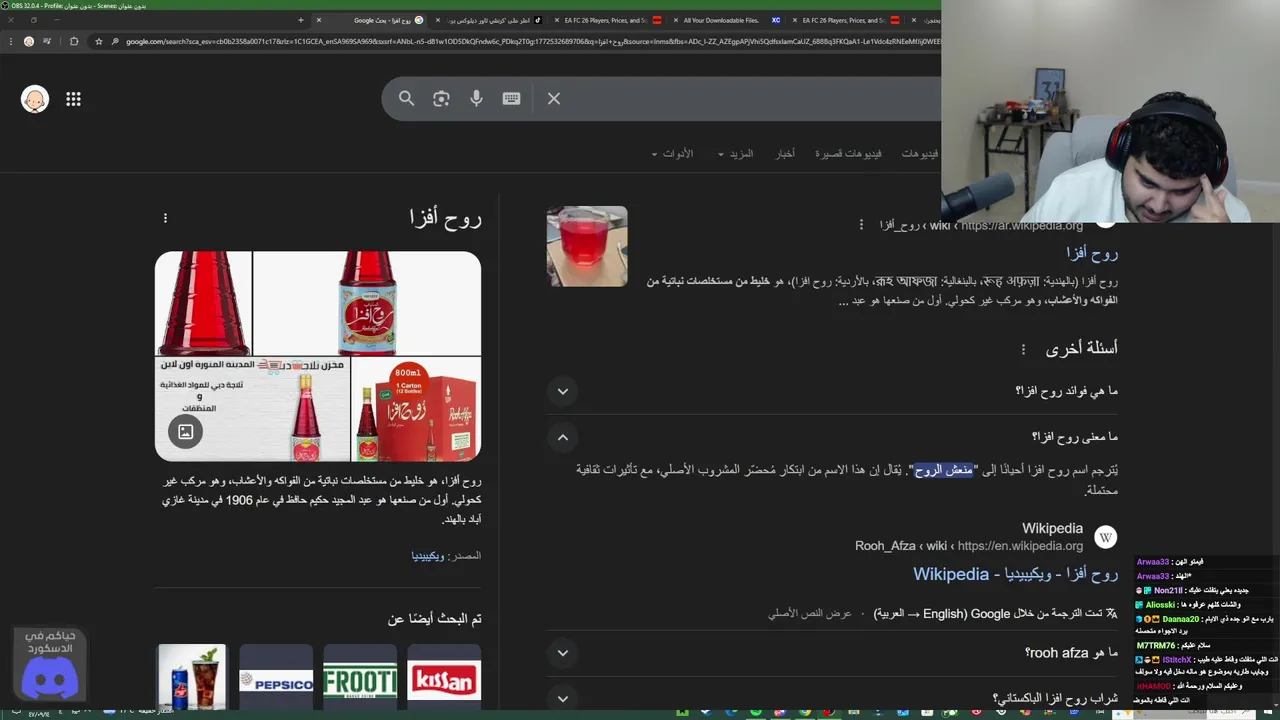This screenshot has width=1280, height=720.
Task: Click ما هو rooh afza question text
Action: pos(1071,653)
